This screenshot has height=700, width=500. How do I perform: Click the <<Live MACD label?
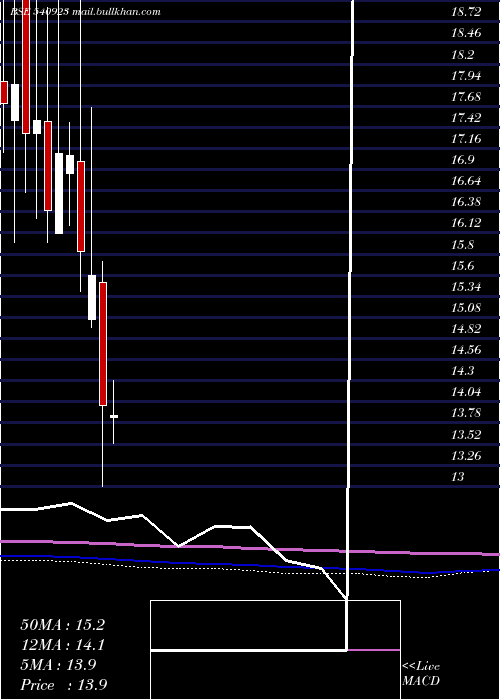click(x=421, y=674)
